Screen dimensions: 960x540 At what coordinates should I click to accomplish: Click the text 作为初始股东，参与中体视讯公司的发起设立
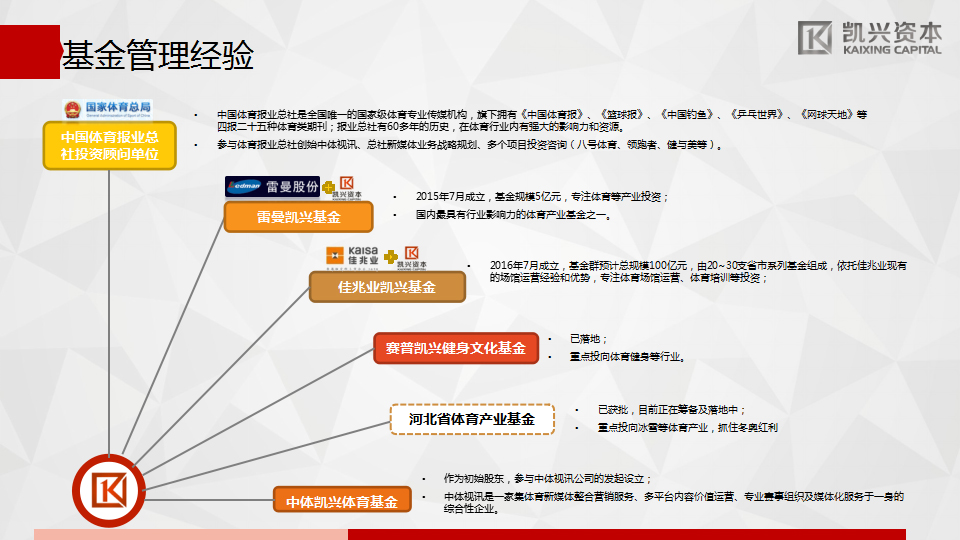(548, 479)
